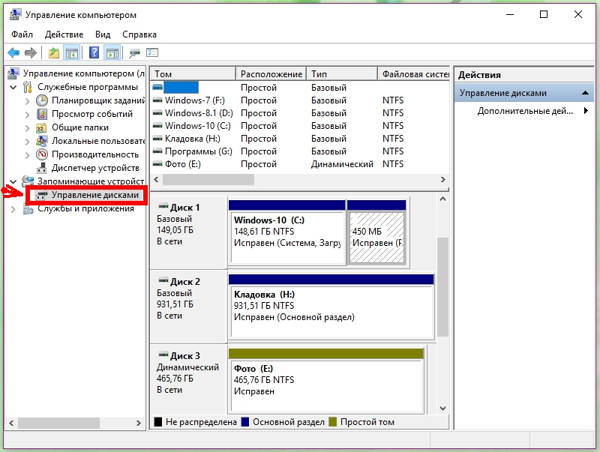This screenshot has height=452, width=600.
Task: Collapse the Управление дисками actions section
Action: (x=585, y=93)
